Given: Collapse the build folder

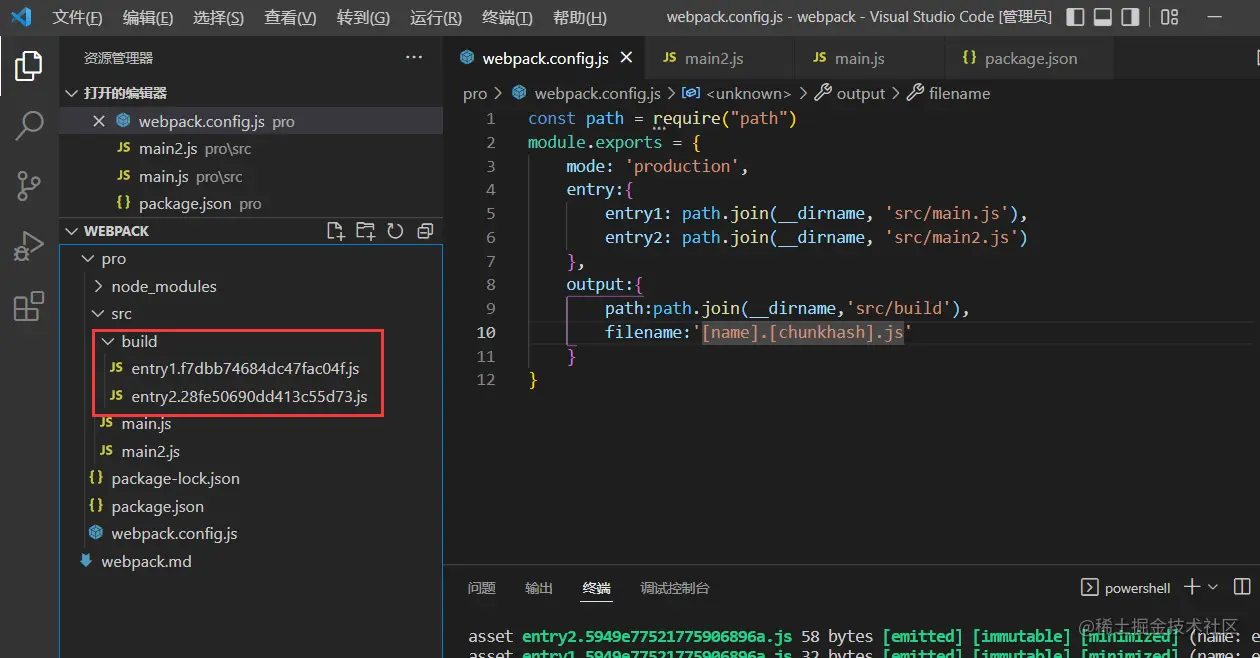Looking at the screenshot, I should [x=139, y=341].
